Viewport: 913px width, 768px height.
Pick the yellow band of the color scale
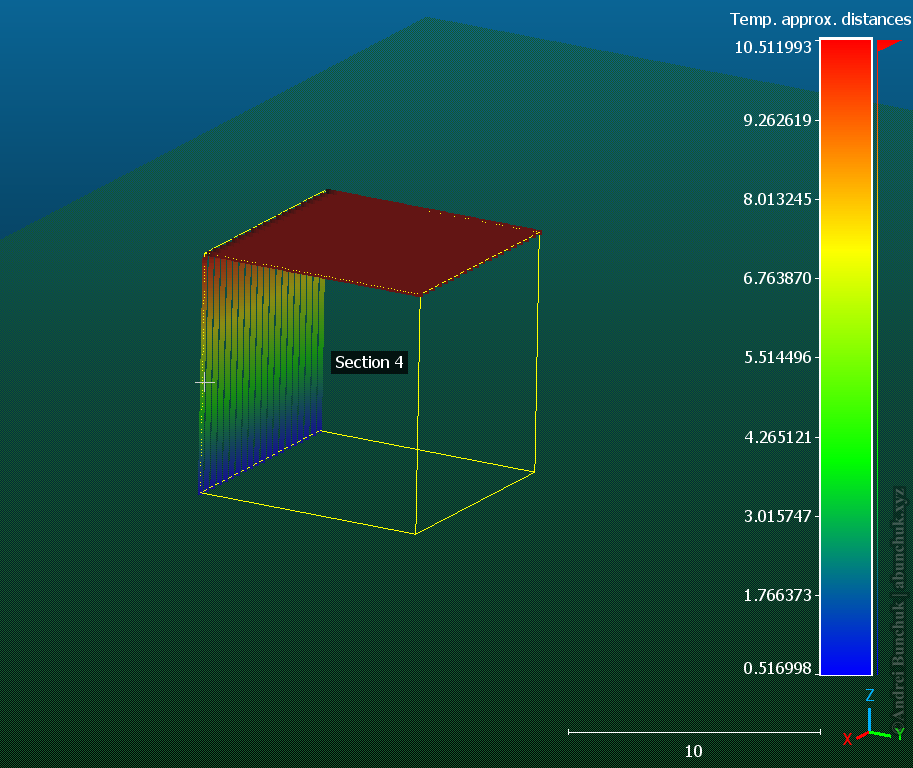(845, 245)
